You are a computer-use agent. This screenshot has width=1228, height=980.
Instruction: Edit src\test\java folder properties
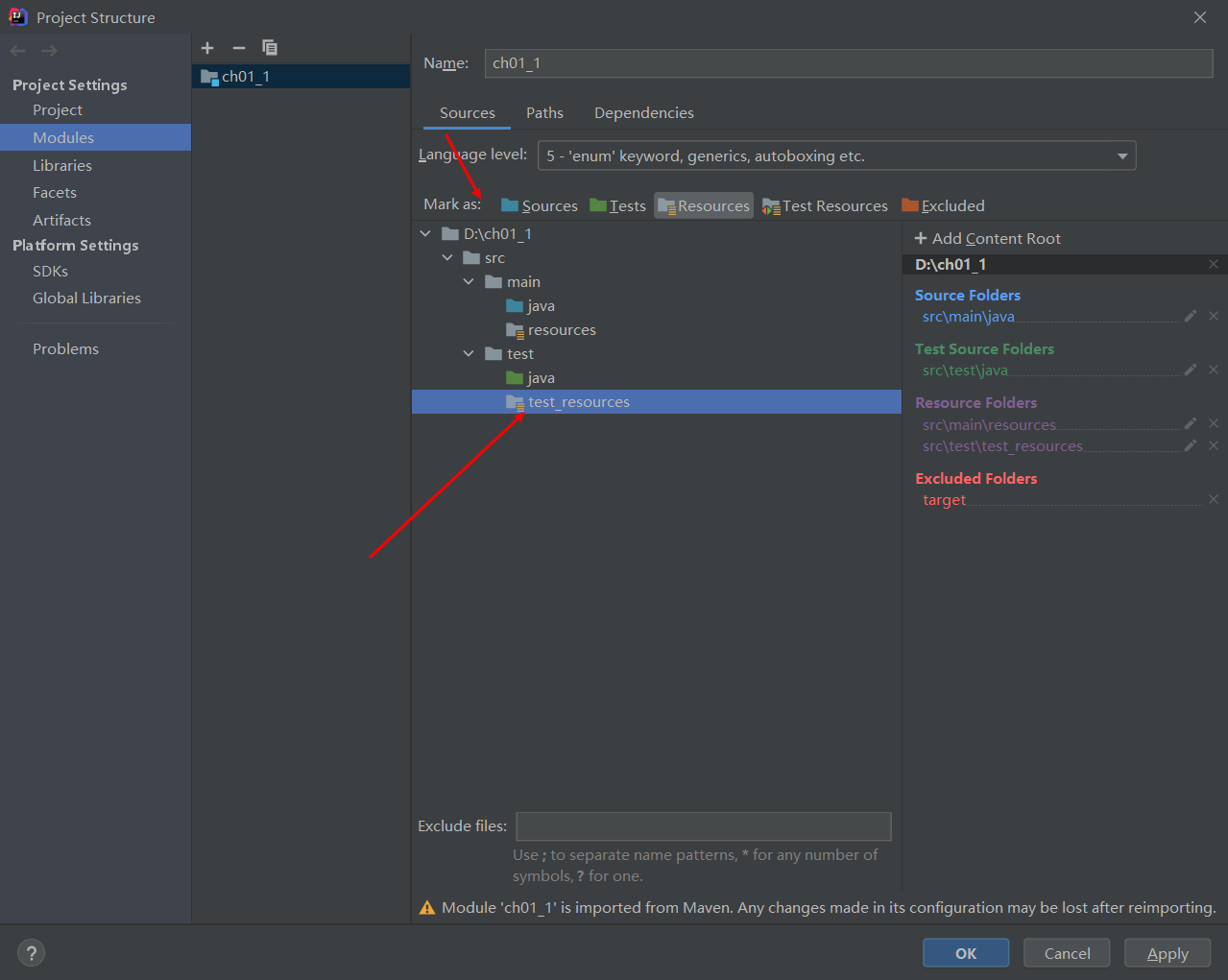pyautogui.click(x=1191, y=370)
